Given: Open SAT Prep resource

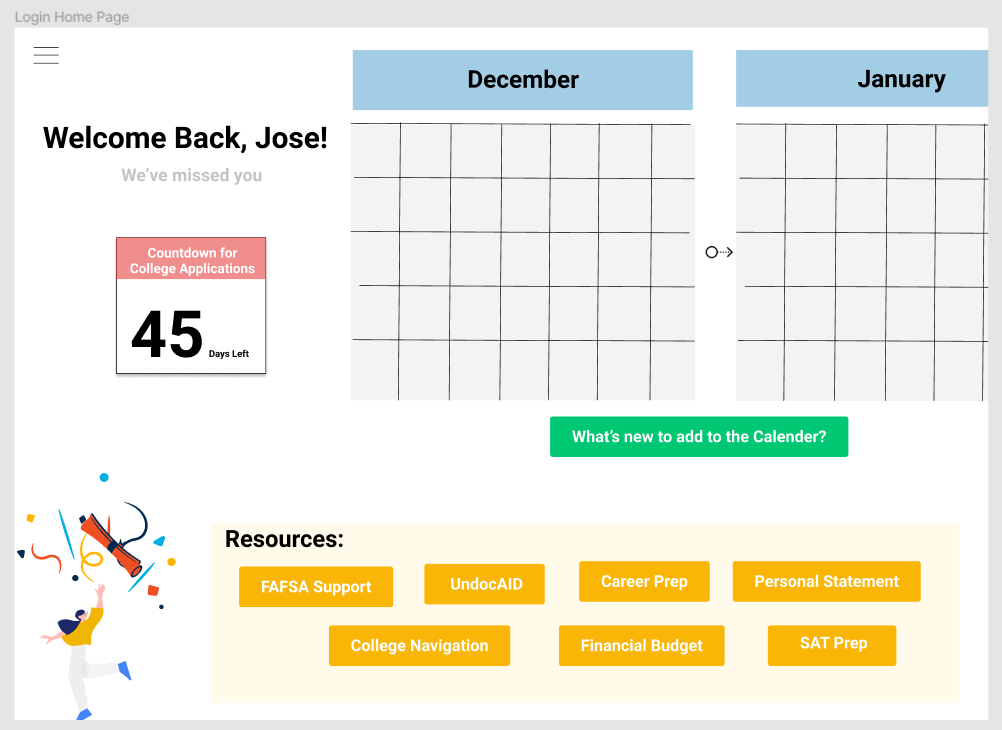Looking at the screenshot, I should pos(832,646).
